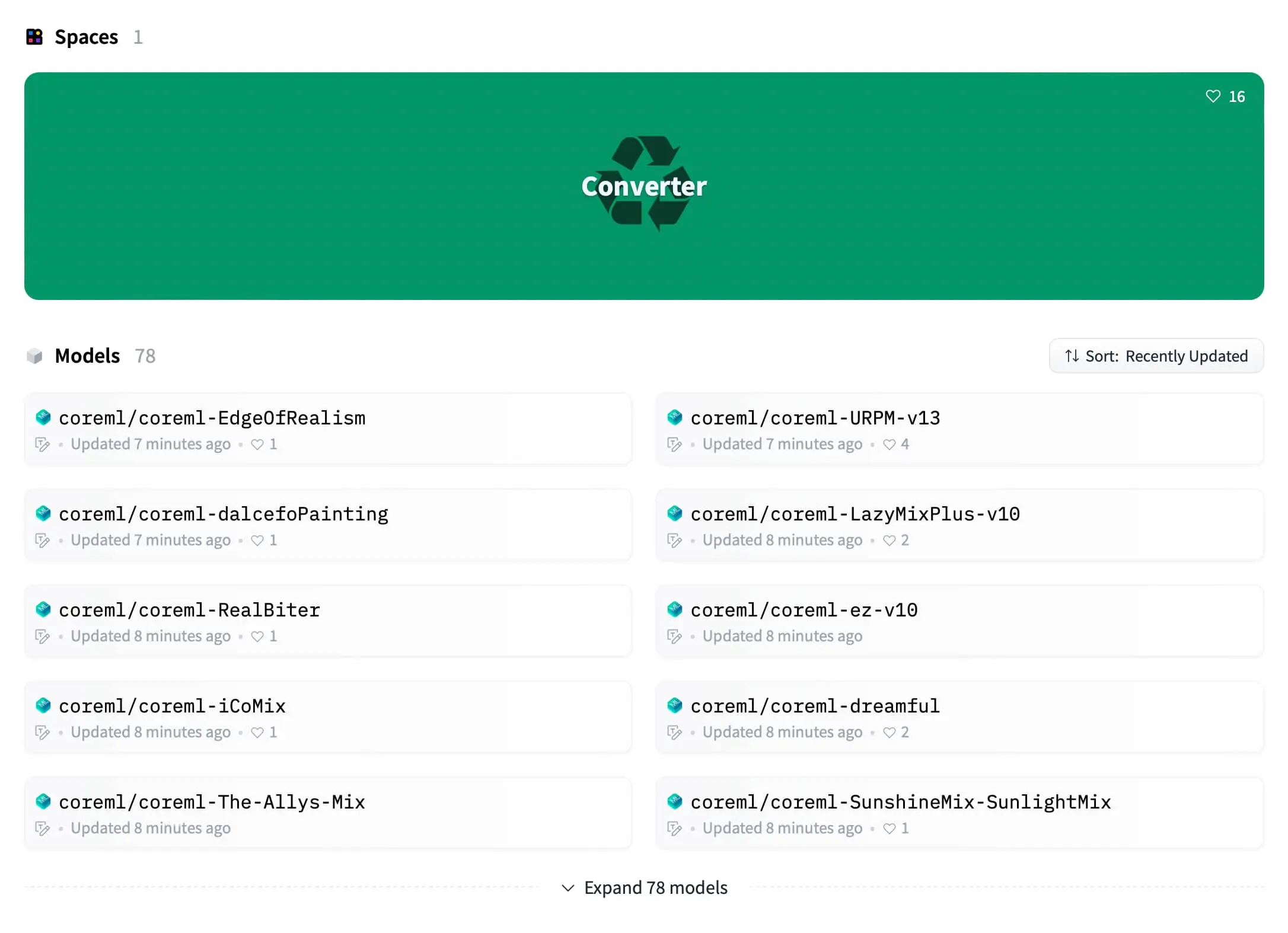This screenshot has height=933, width=1288.
Task: Click the like heart on coreml-dreamful
Action: coord(889,732)
